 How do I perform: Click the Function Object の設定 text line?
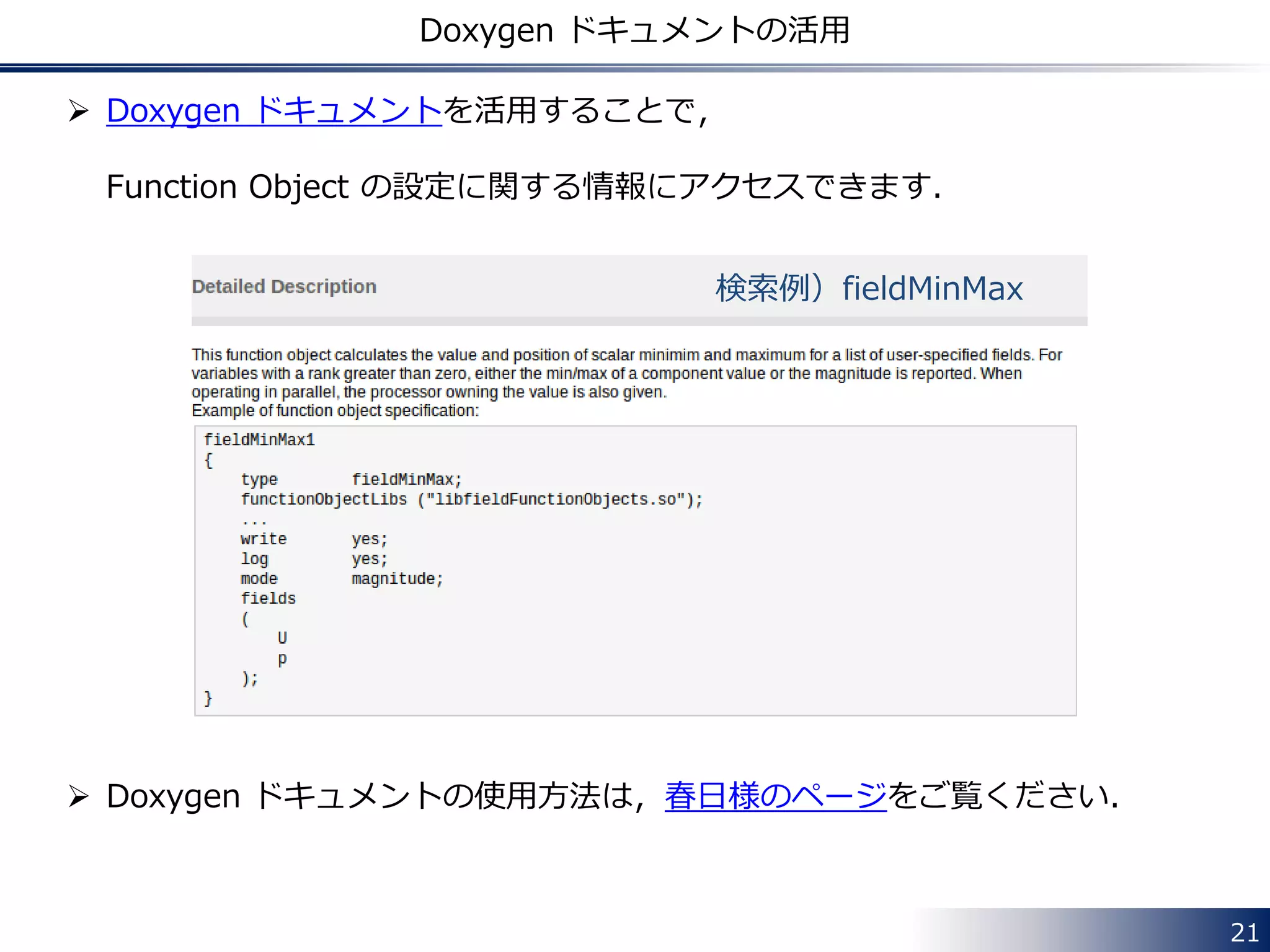(x=523, y=187)
